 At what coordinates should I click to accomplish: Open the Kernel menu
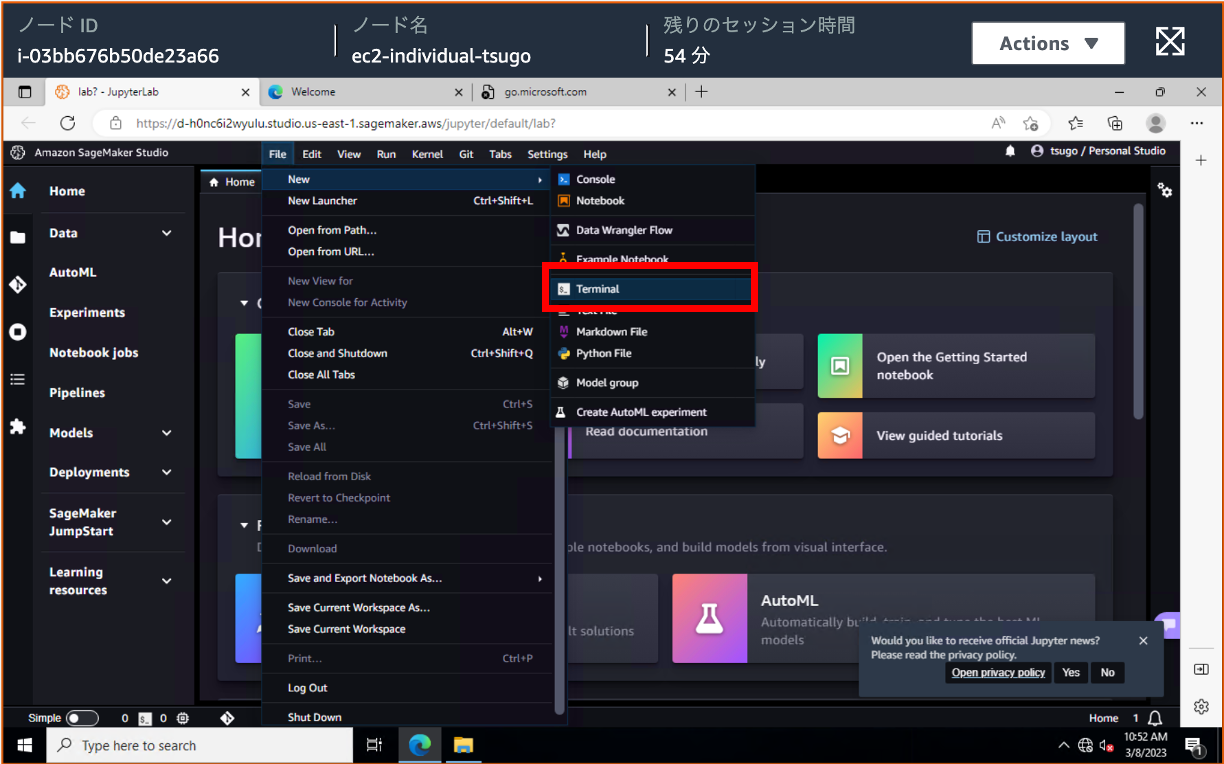coord(427,154)
